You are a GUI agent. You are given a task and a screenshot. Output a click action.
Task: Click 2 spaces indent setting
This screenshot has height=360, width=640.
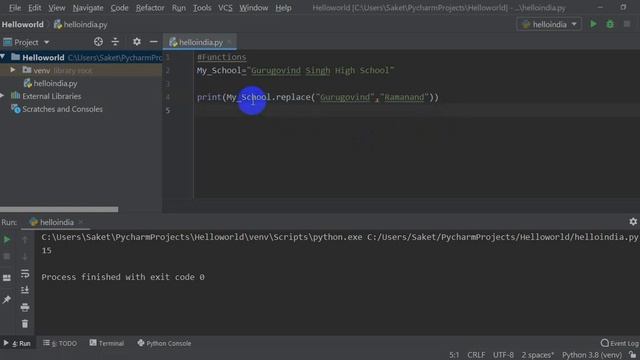coord(538,355)
